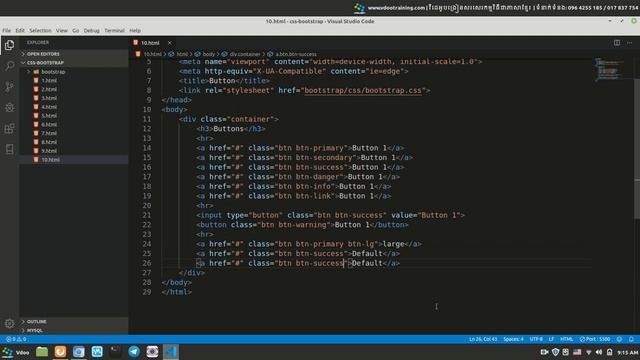
Task: Open the feedback smiley in status bar
Action: coord(619,339)
